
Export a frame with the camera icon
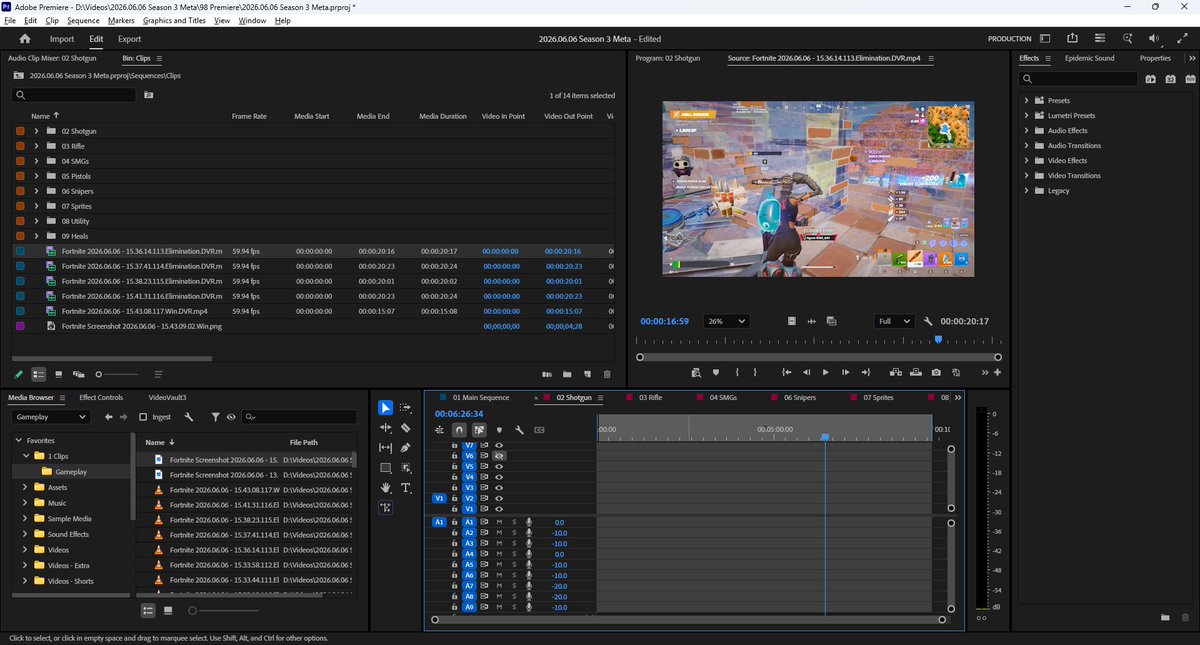[936, 372]
